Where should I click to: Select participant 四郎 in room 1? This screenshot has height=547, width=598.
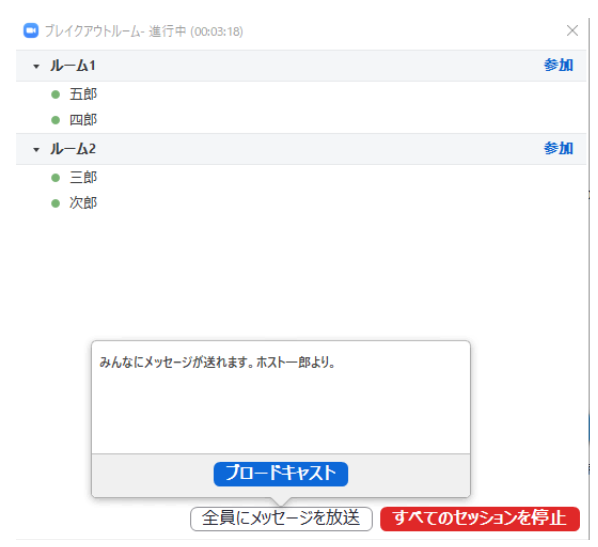coord(83,120)
